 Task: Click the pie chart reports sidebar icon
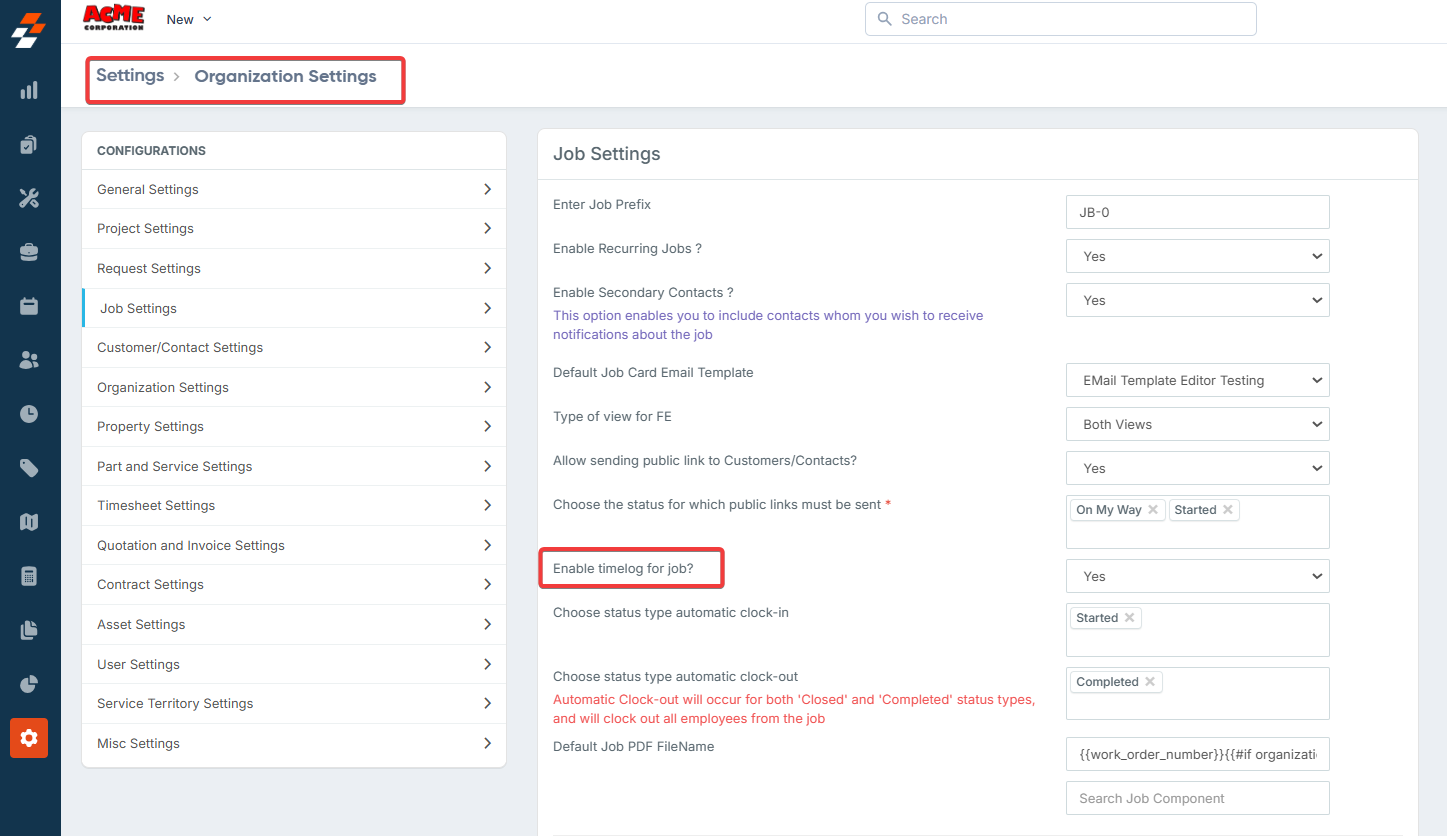coord(29,684)
